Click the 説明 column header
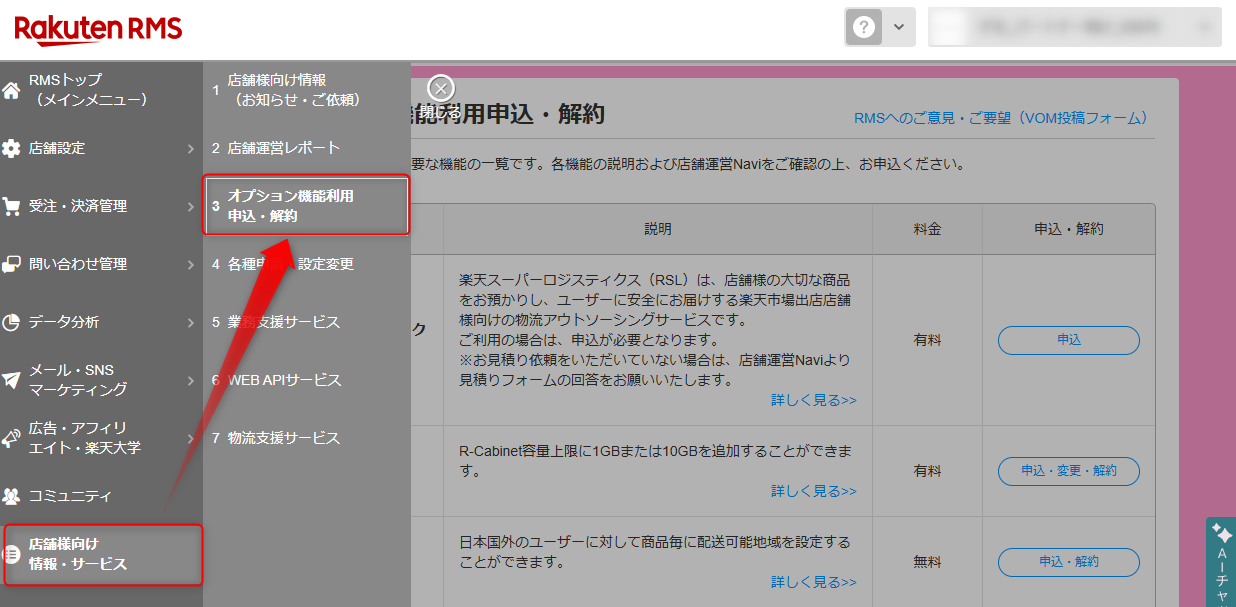The image size is (1236, 607). coord(658,229)
